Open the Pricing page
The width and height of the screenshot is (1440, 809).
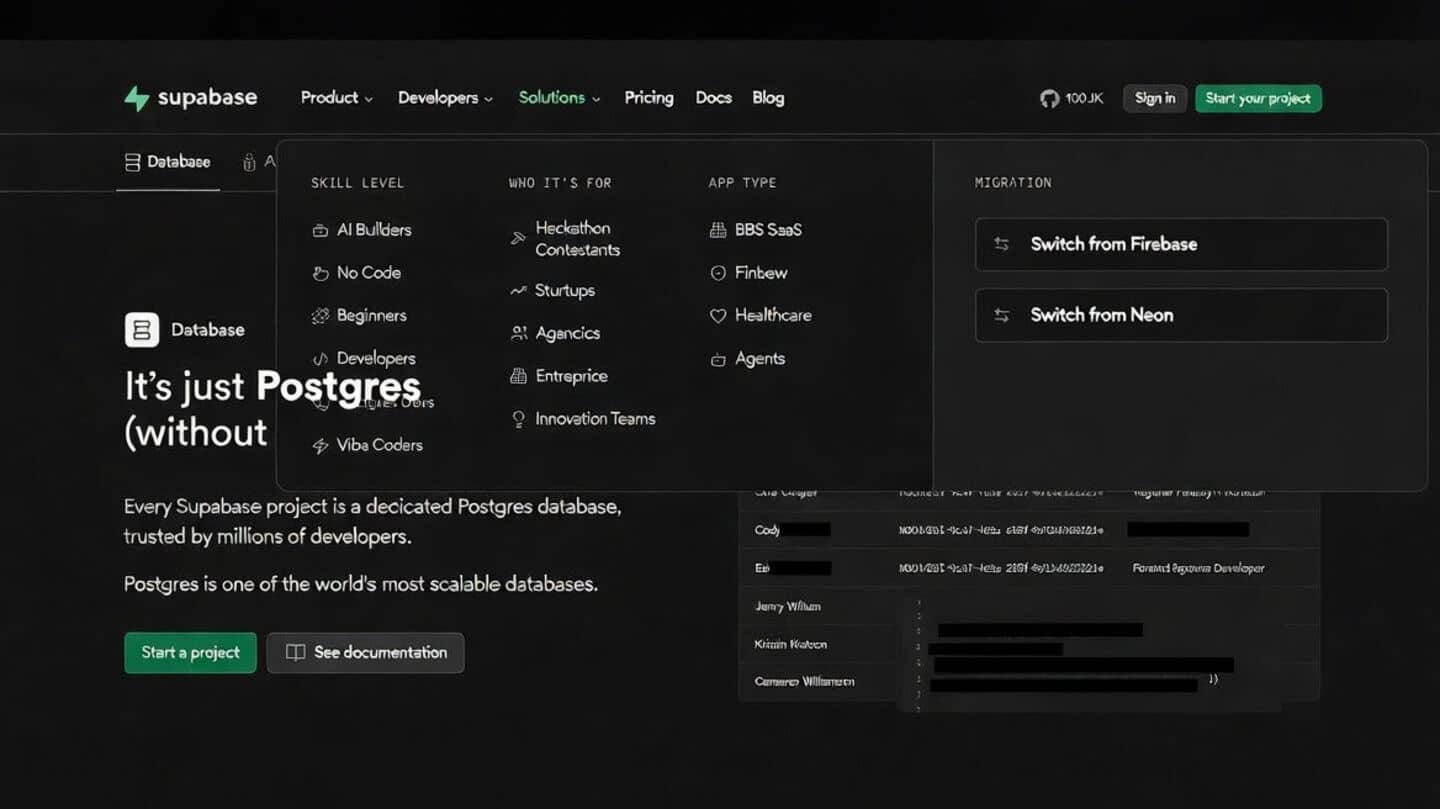pyautogui.click(x=649, y=98)
